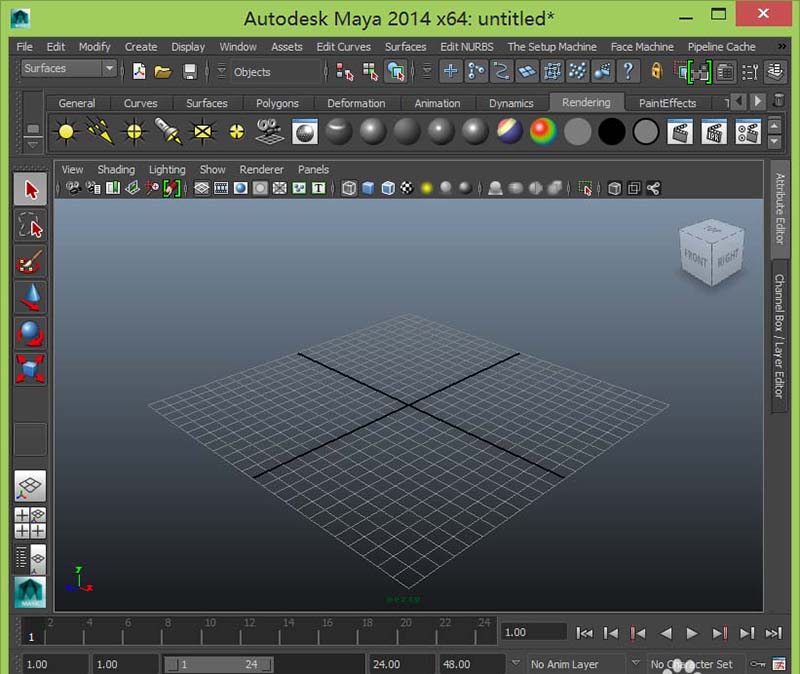Open the shelf options down arrow
This screenshot has height=674, width=800.
tap(33, 146)
